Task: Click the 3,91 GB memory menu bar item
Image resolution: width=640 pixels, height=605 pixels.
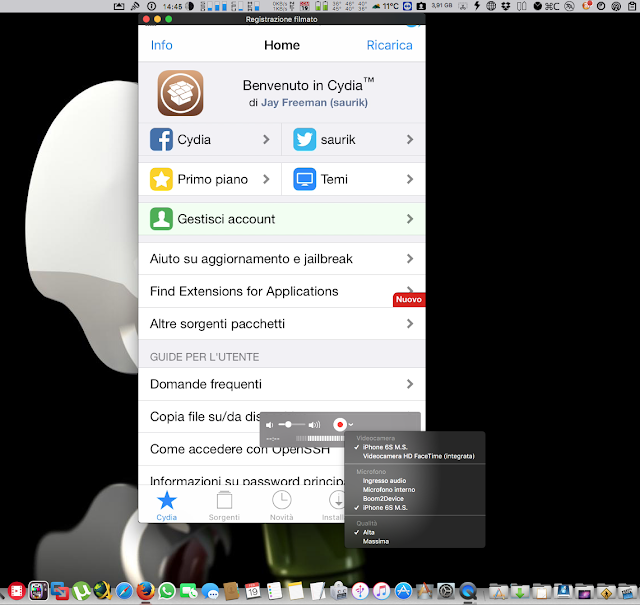Action: 442,6
